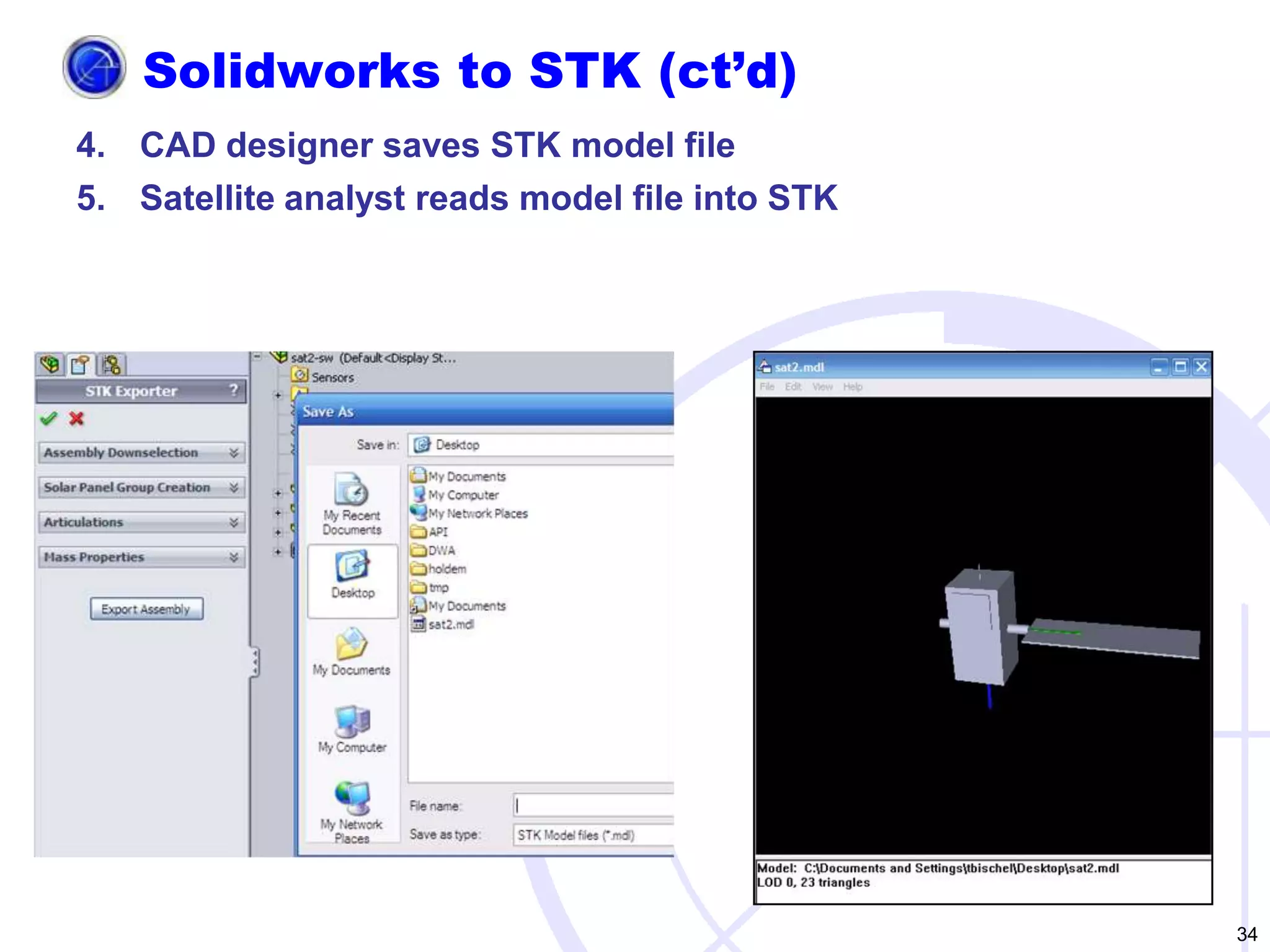Click the Model path status text
The width and height of the screenshot is (1270, 952).
point(938,868)
